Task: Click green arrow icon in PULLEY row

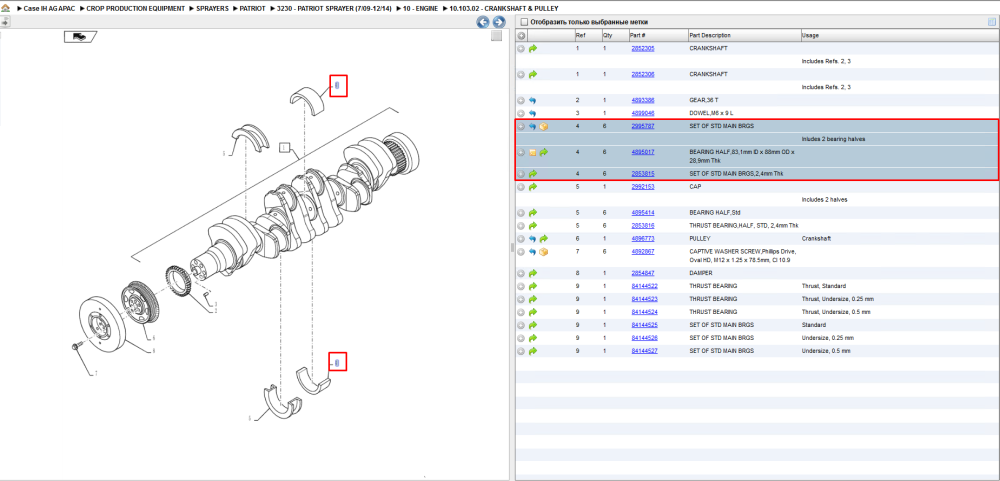Action: tap(544, 239)
